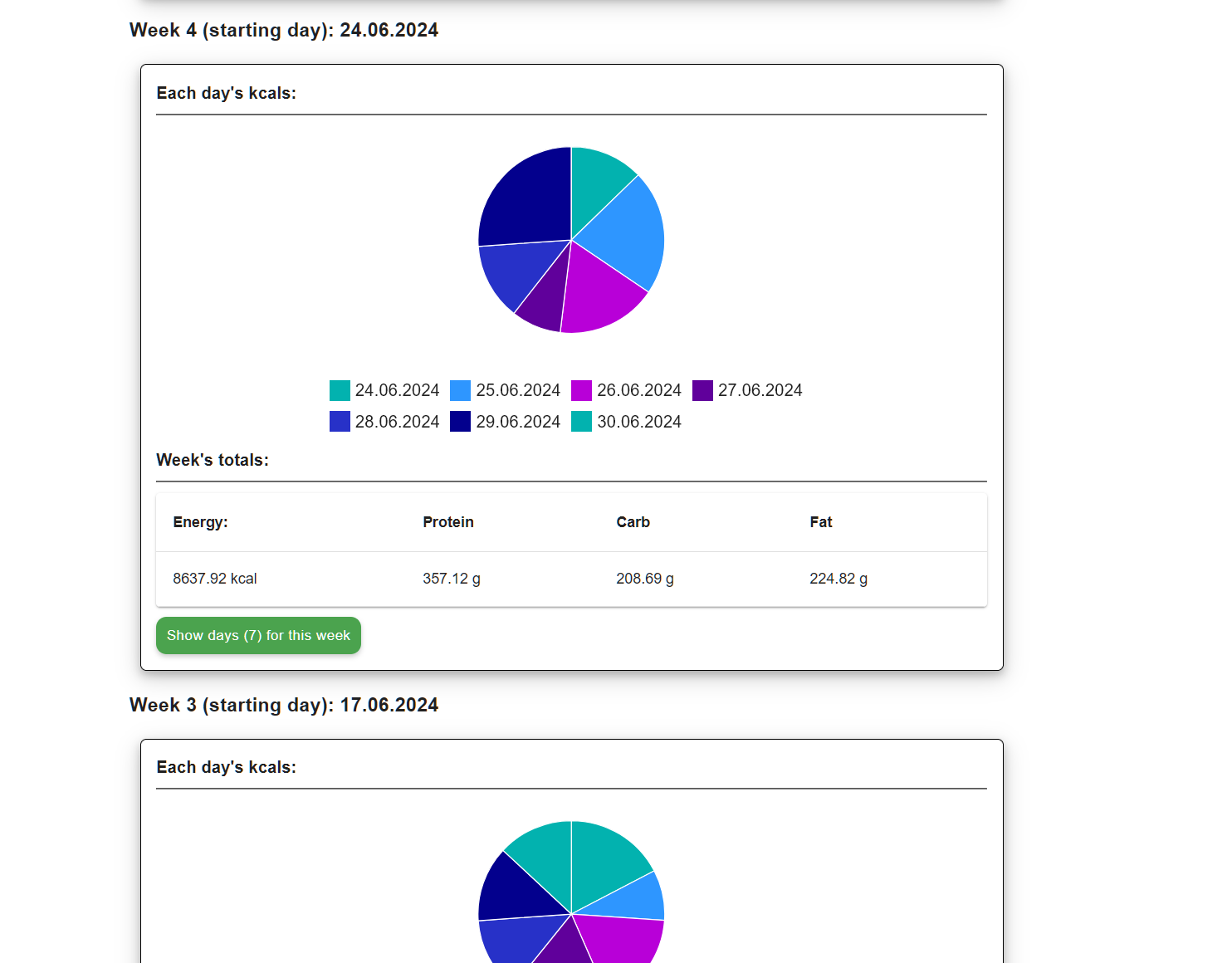The image size is (1232, 963).
Task: Click the navy 29.06.2024 legend color box
Action: tap(460, 422)
